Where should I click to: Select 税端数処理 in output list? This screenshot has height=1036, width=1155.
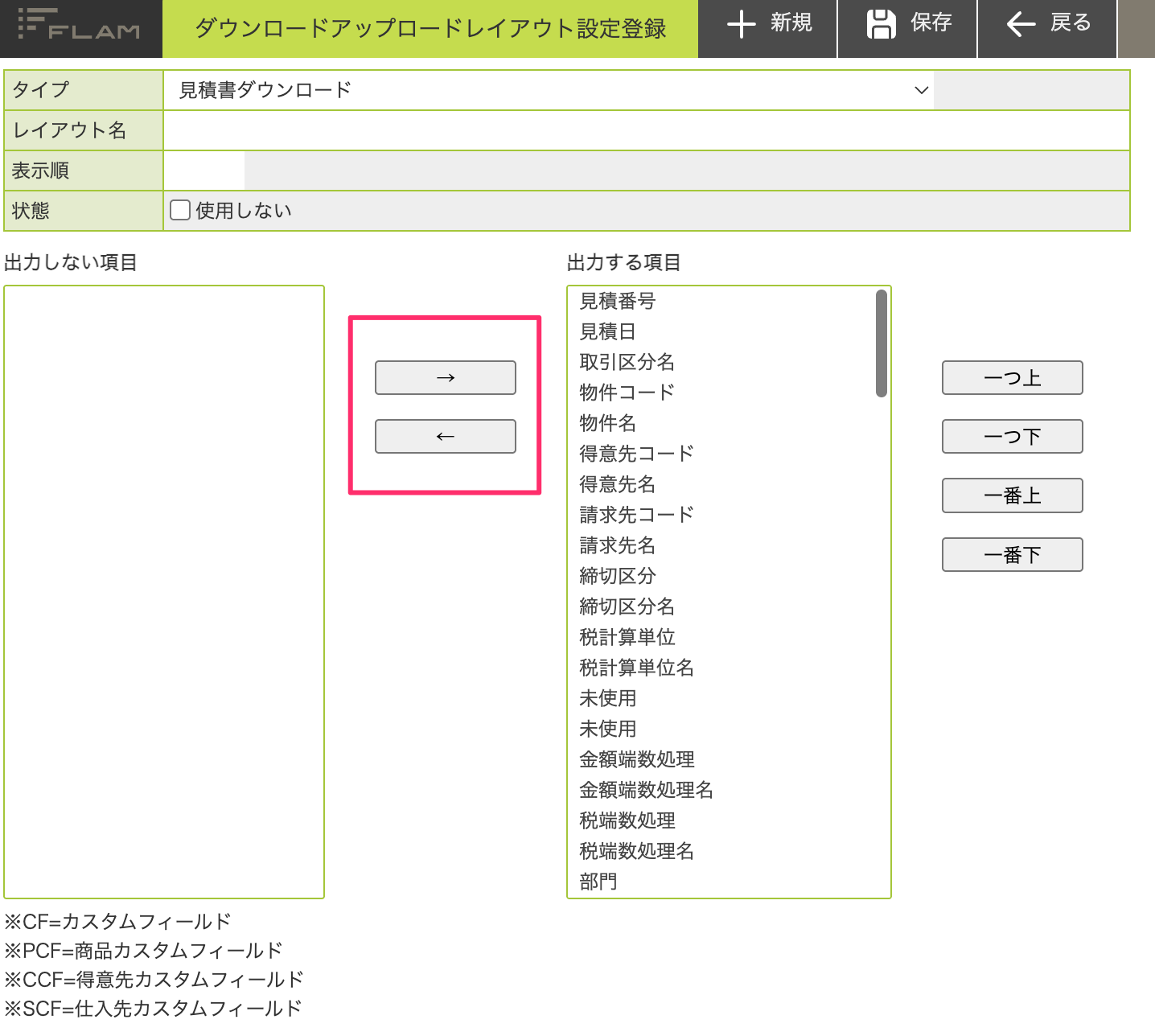point(627,820)
